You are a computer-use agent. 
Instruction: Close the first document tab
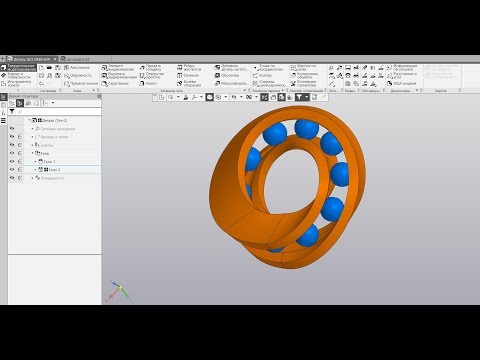coord(55,59)
